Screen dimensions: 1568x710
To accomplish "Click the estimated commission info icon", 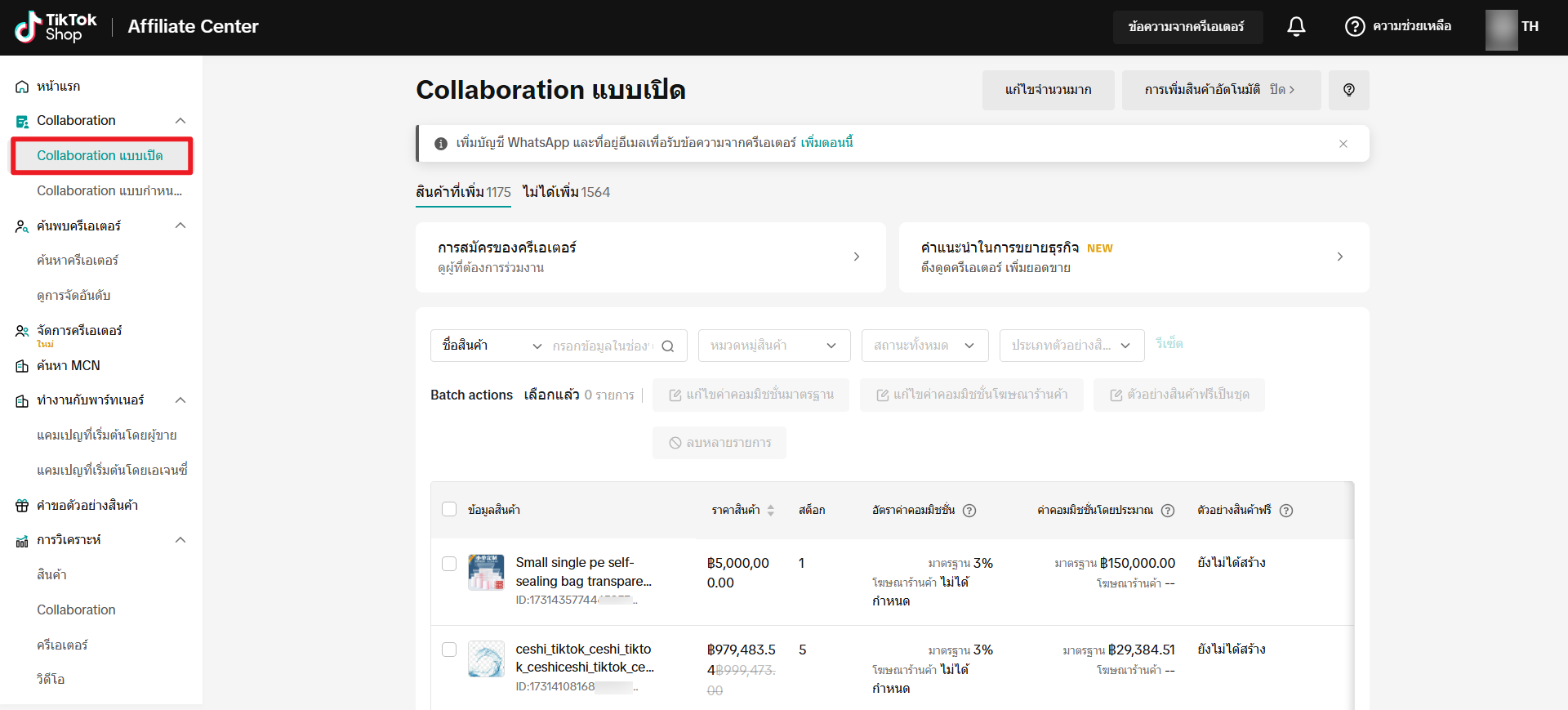I will [x=1168, y=511].
